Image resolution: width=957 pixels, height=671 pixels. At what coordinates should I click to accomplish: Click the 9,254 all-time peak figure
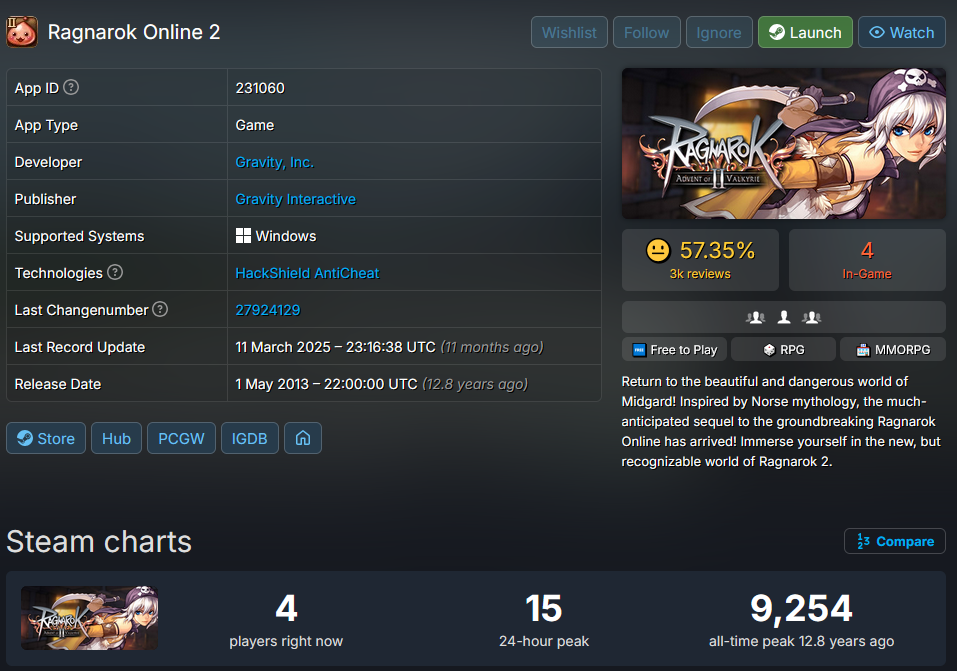(801, 608)
